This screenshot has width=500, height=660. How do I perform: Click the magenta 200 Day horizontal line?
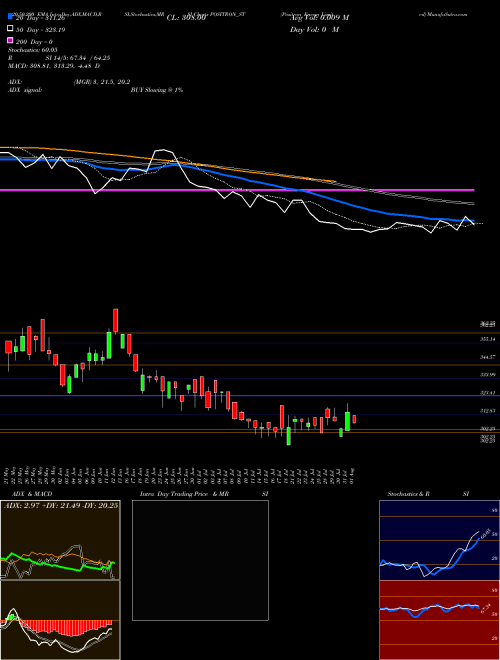coord(237,190)
